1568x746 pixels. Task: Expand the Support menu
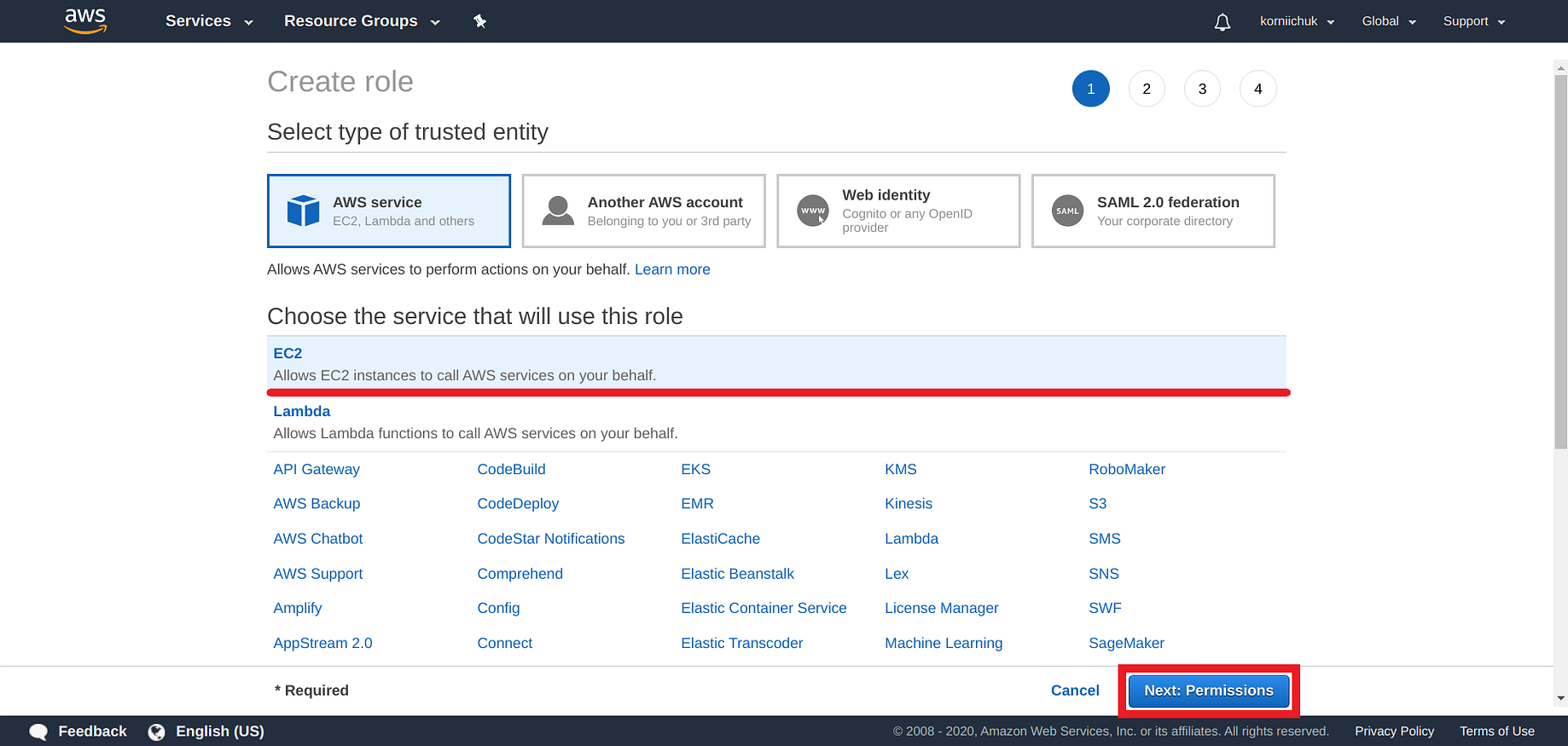point(1474,21)
